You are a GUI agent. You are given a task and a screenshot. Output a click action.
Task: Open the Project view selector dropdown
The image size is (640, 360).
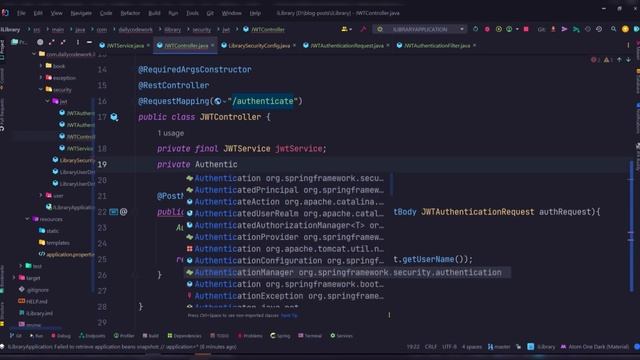18,42
